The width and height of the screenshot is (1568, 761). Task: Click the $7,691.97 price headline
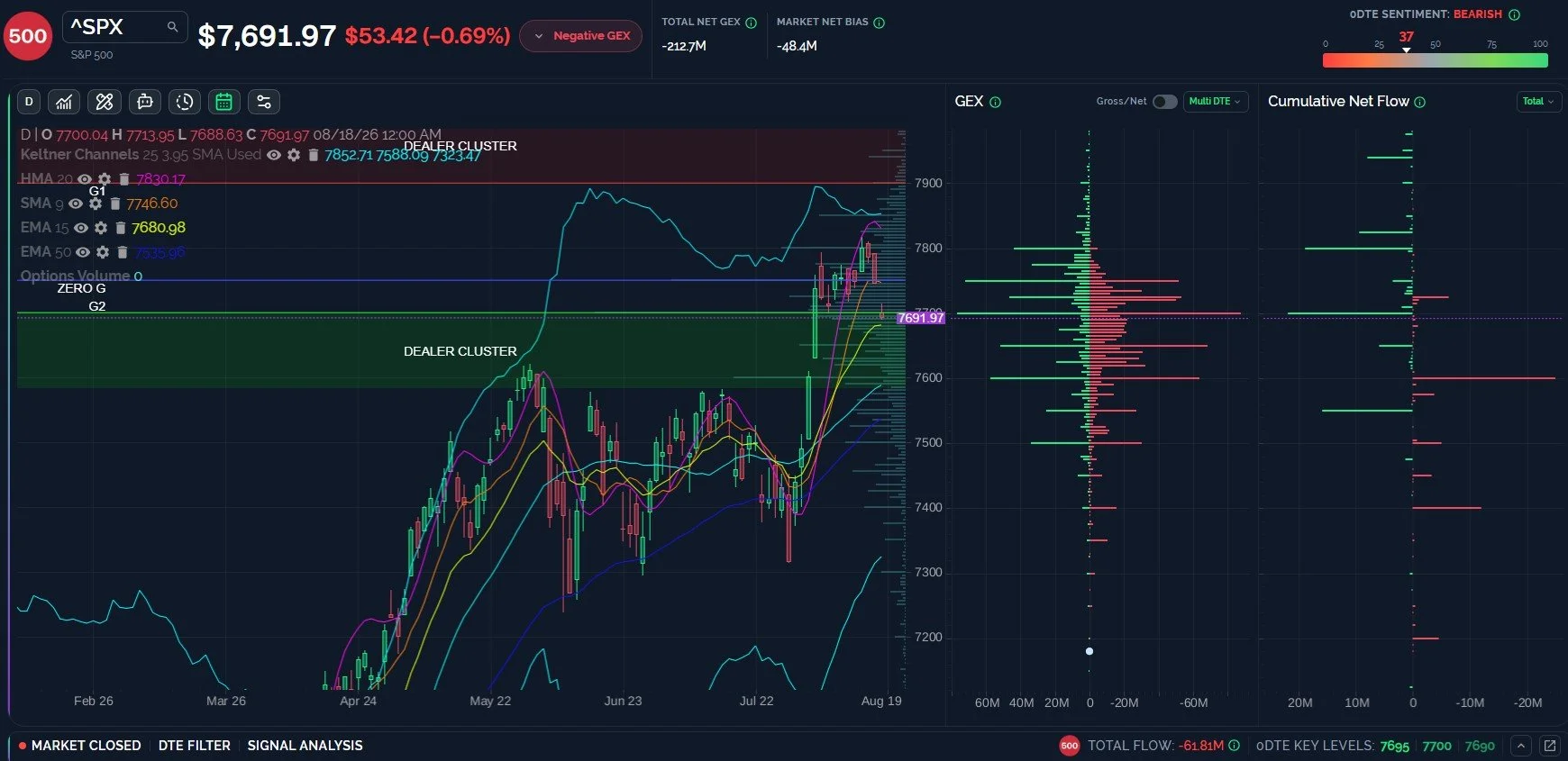pos(267,36)
